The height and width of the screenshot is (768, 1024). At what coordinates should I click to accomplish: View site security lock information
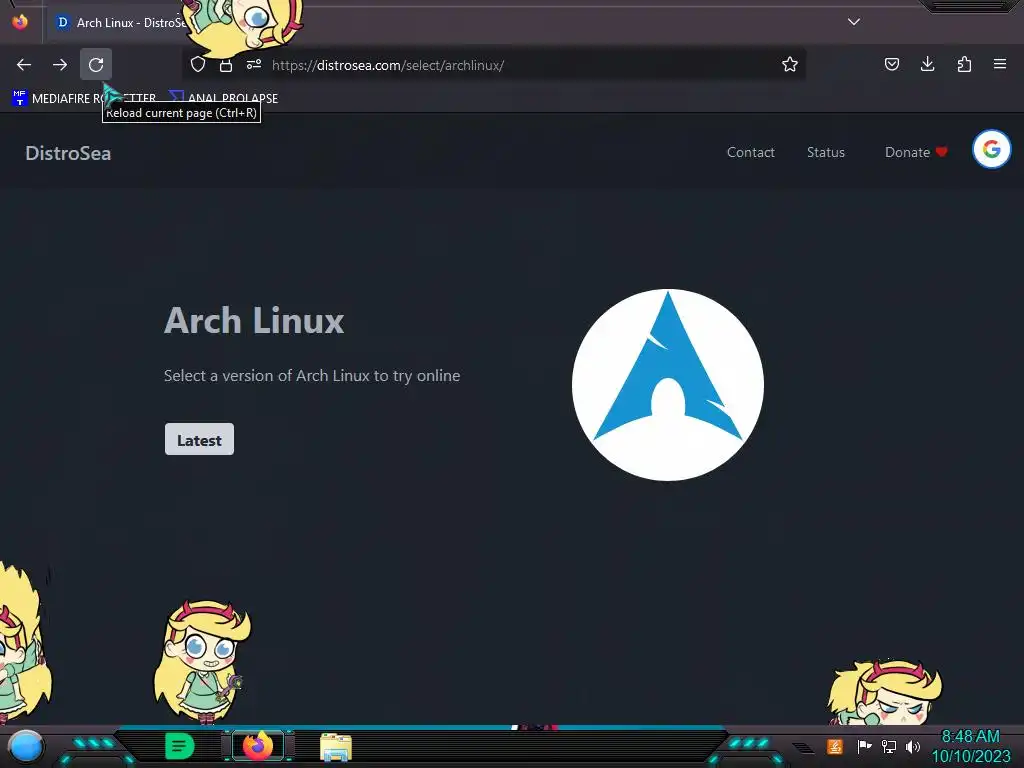pos(226,65)
